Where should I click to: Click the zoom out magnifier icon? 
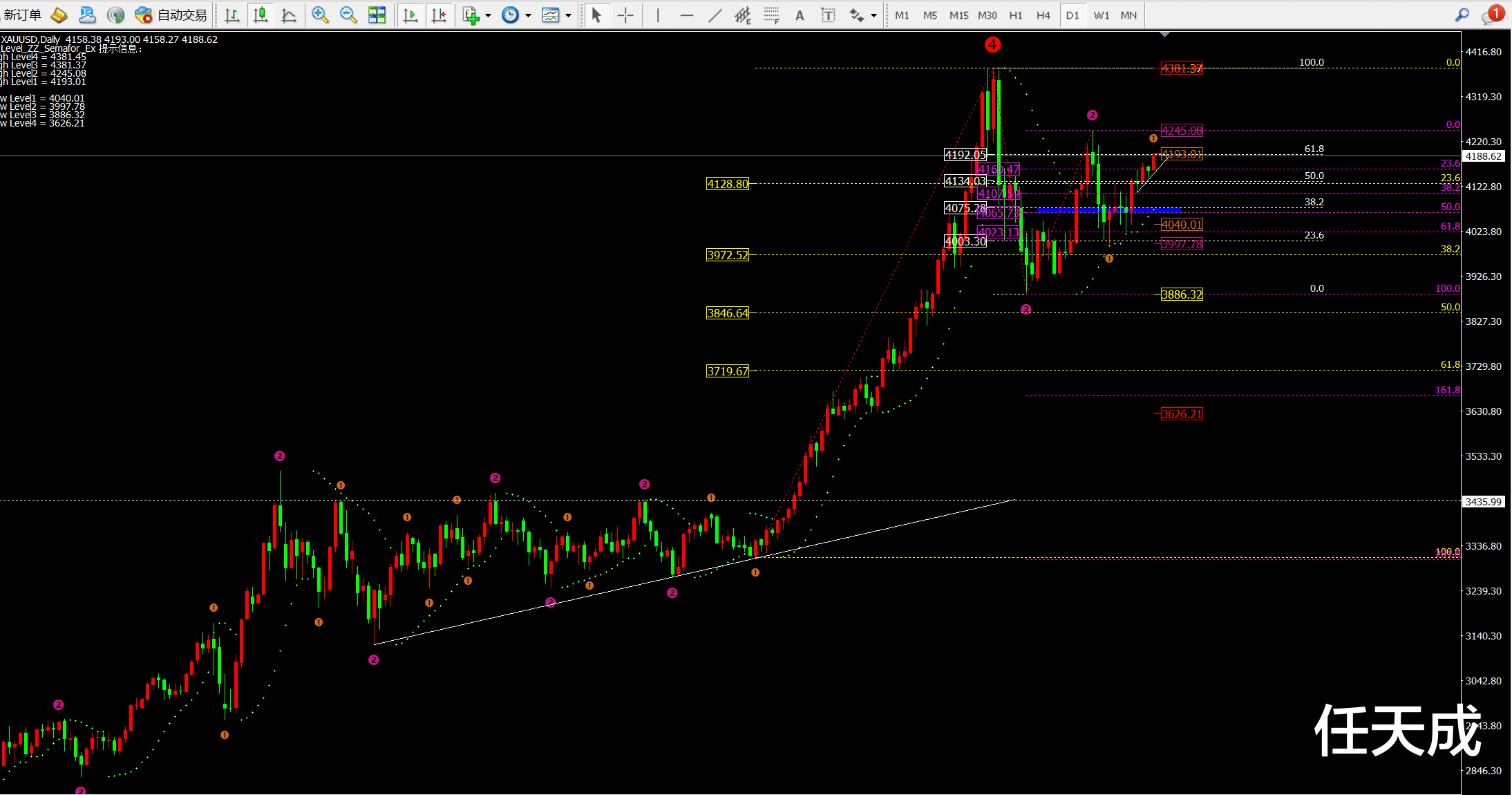point(348,15)
